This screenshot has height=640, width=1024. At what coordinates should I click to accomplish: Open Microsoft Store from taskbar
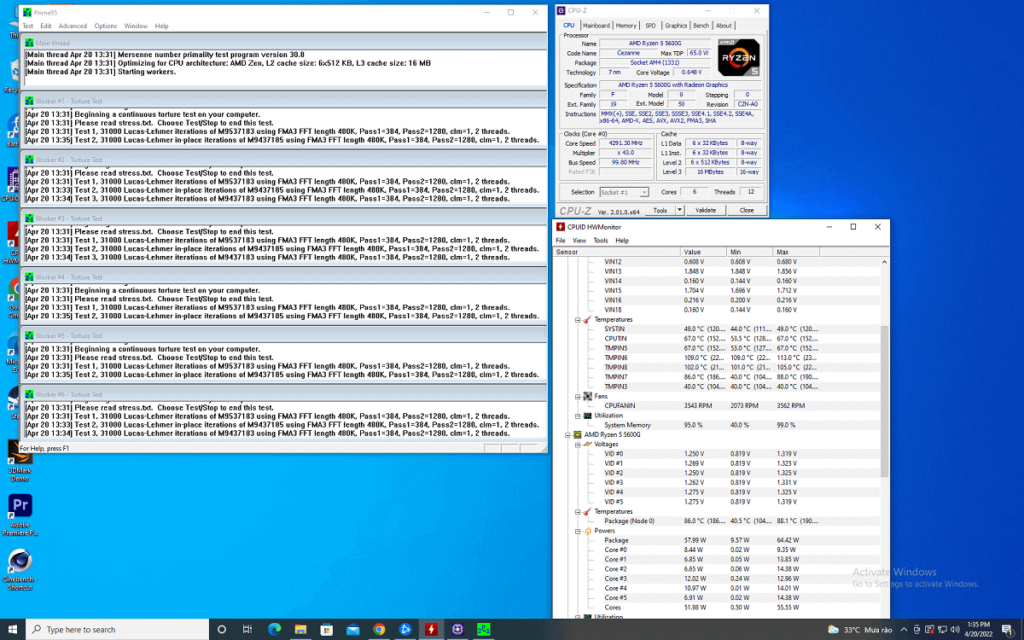[327, 629]
